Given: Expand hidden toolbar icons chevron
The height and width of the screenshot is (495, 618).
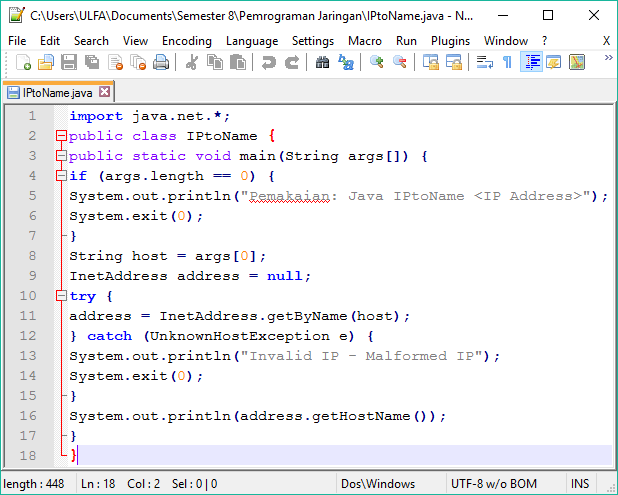Looking at the screenshot, I should (x=609, y=58).
